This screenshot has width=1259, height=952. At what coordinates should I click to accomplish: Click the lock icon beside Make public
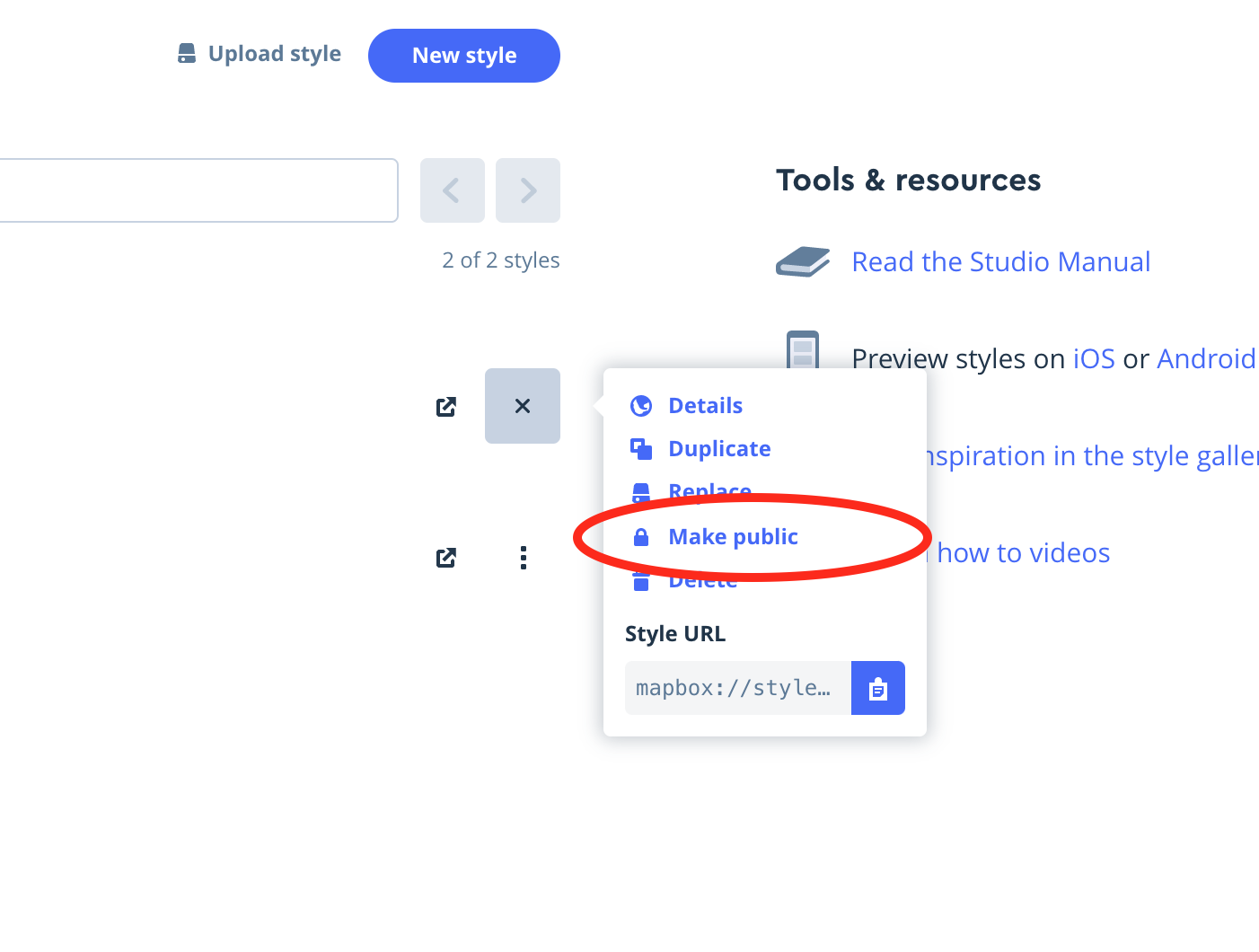pos(641,537)
